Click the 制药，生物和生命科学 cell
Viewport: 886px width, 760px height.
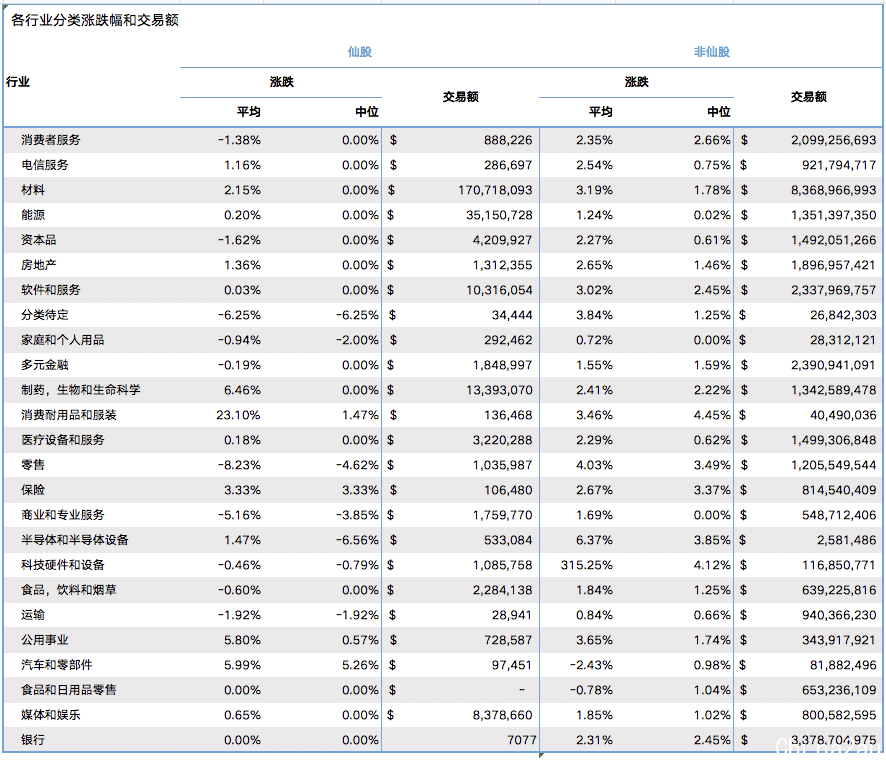[x=81, y=390]
